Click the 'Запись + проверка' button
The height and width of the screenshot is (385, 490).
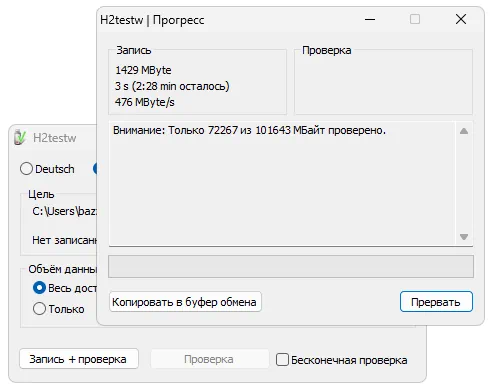click(x=79, y=359)
